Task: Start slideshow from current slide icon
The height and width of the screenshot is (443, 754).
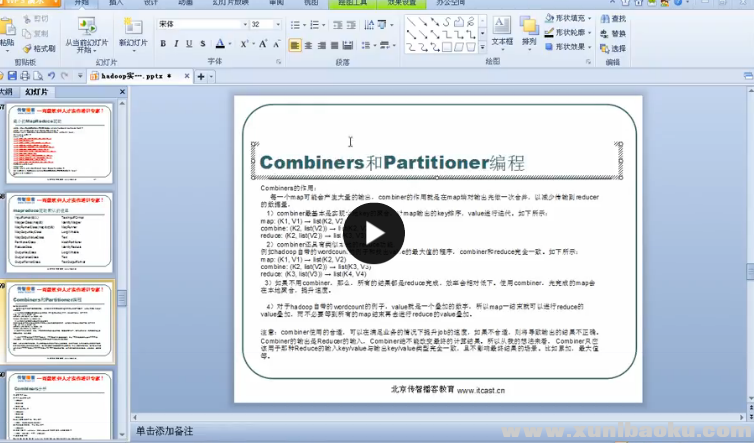Action: click(x=87, y=27)
